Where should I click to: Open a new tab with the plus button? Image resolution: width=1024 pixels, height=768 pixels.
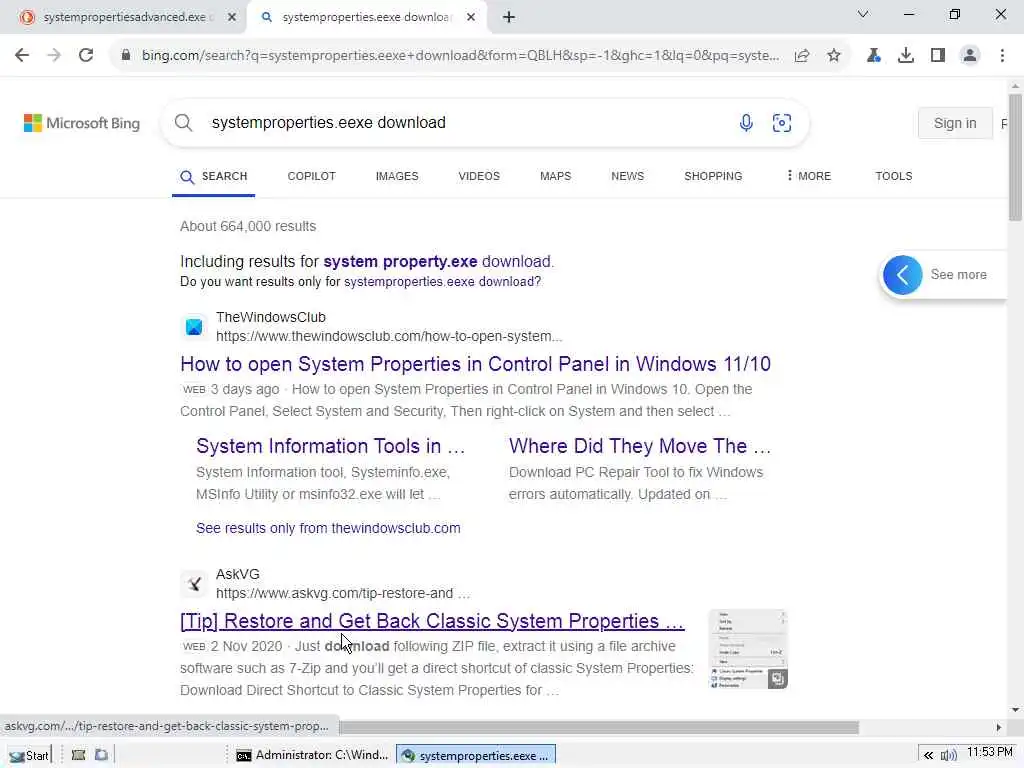coord(509,18)
